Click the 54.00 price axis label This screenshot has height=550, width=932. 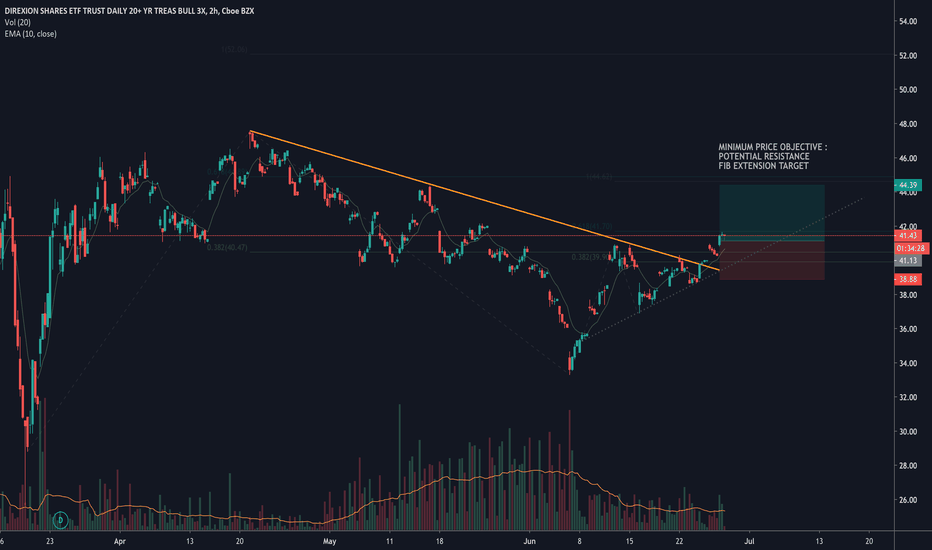pyautogui.click(x=908, y=21)
